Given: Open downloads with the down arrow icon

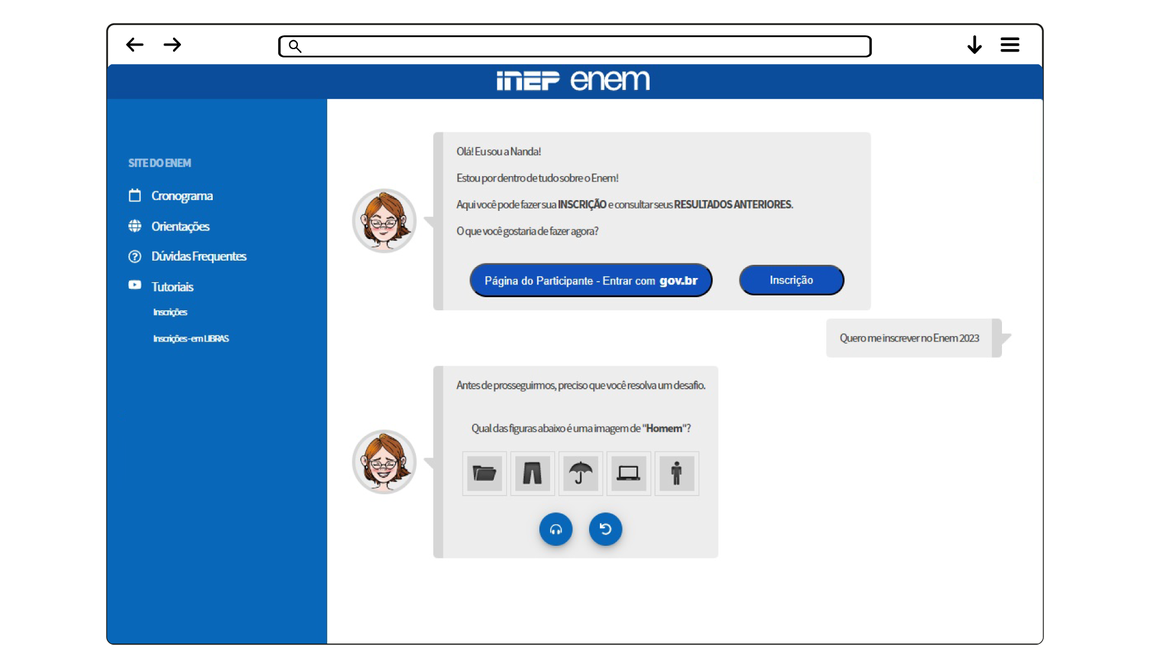Looking at the screenshot, I should [974, 45].
